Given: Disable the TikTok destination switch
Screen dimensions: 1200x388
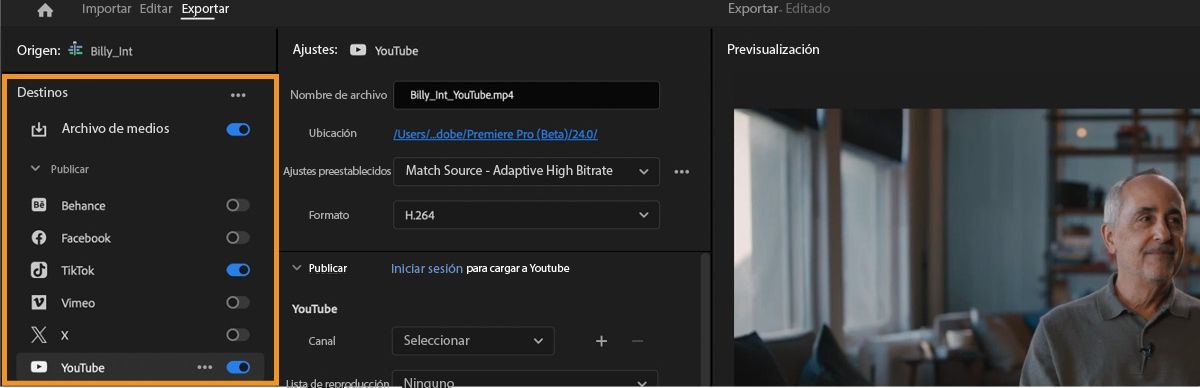Looking at the screenshot, I should coord(238,270).
